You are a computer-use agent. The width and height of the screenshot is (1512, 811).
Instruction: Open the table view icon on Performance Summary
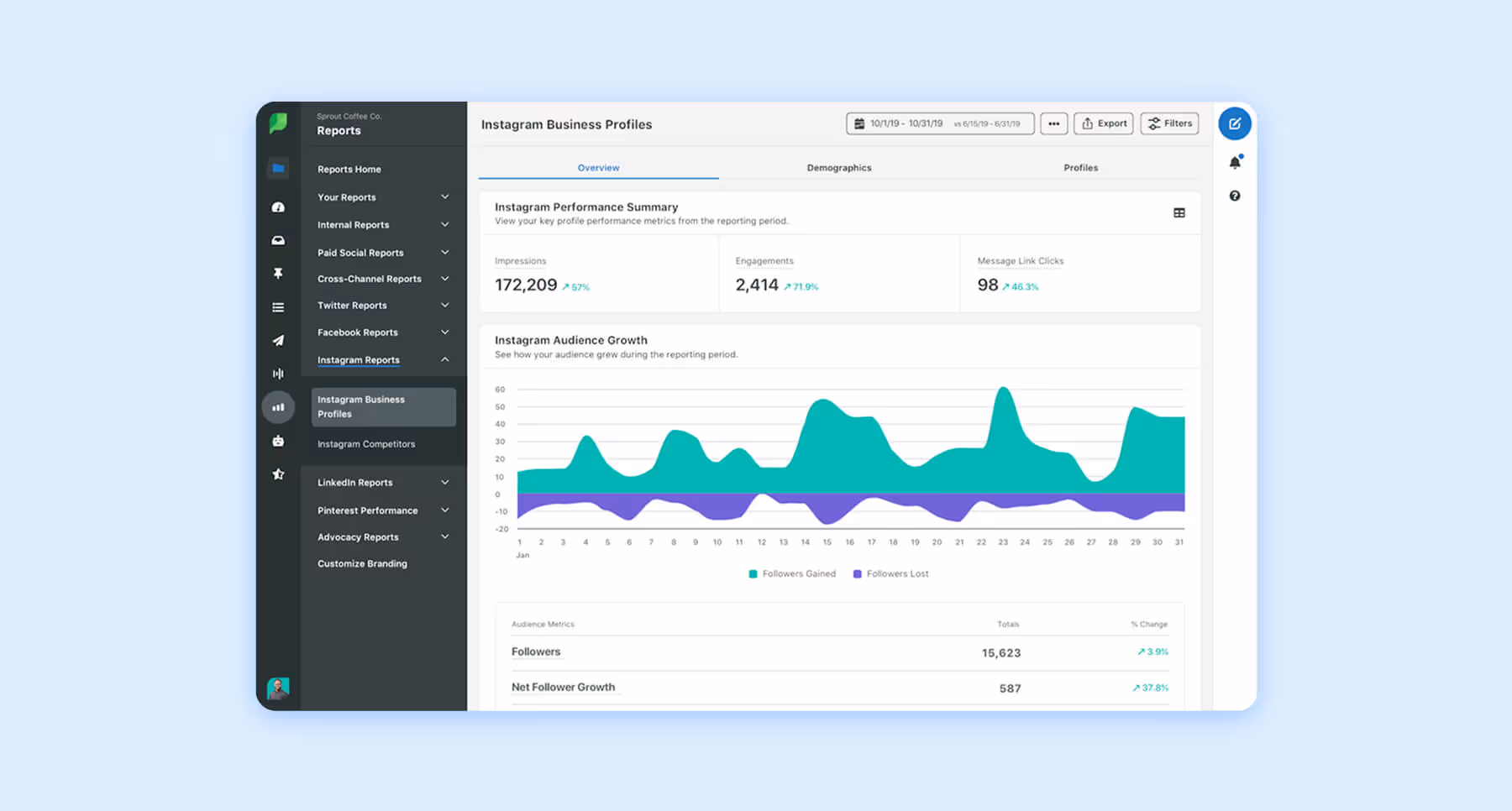coord(1179,212)
